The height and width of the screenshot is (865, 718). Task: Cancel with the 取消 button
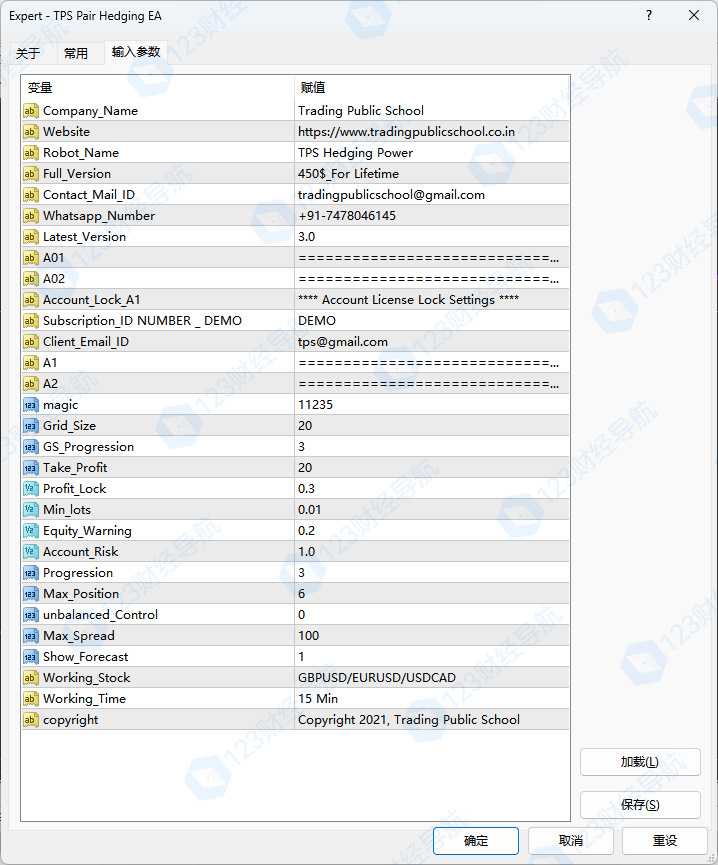pos(571,840)
